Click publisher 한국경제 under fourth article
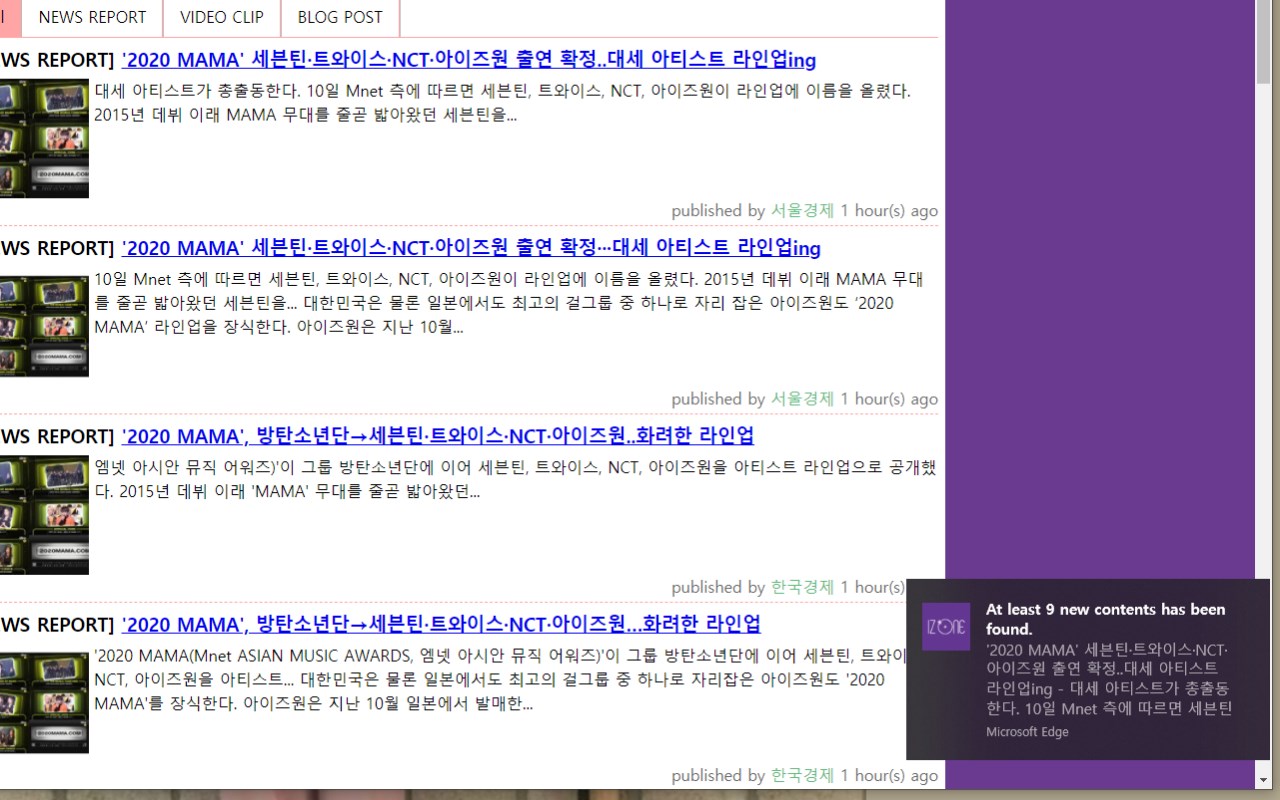 802,774
